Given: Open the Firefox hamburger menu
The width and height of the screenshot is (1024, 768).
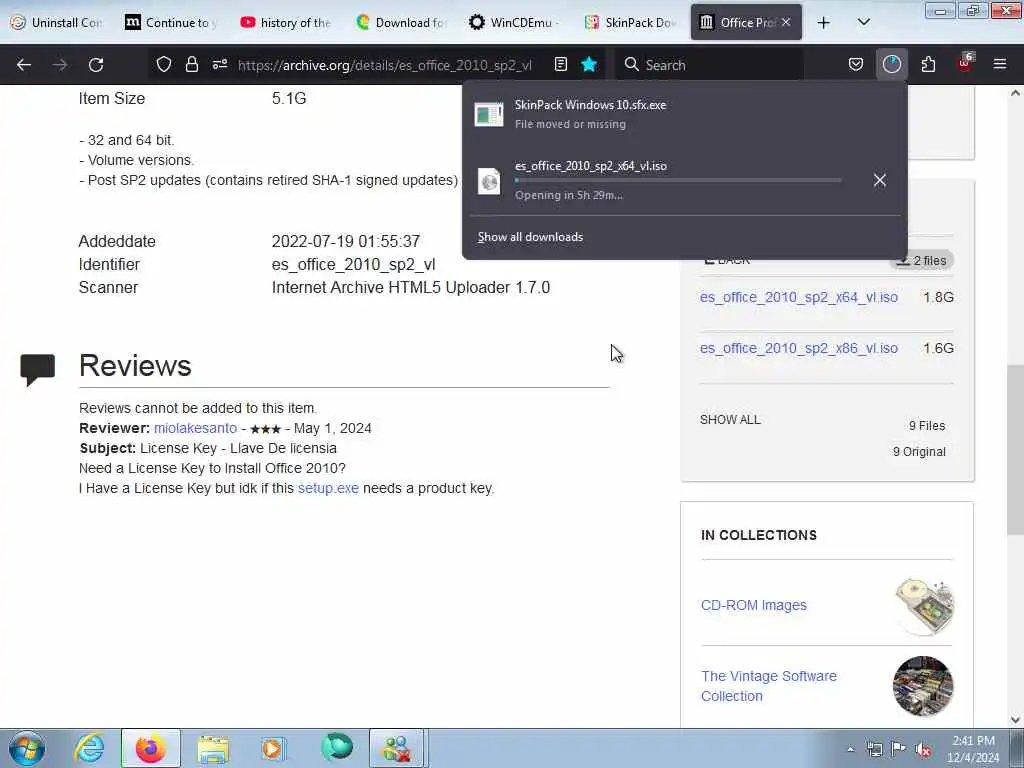Looking at the screenshot, I should tap(1000, 64).
